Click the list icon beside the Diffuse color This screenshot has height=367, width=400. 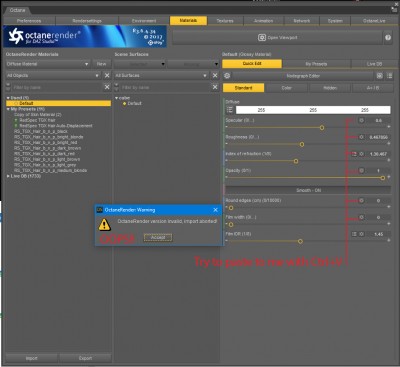230,110
